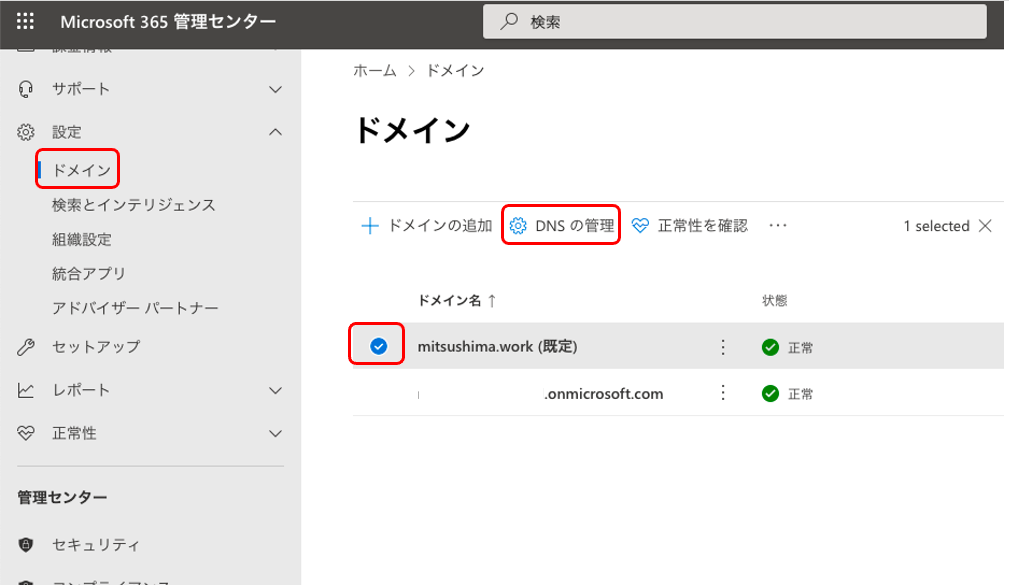Open the toolbar more options ellipsis
The width and height of the screenshot is (1009, 585).
[778, 226]
